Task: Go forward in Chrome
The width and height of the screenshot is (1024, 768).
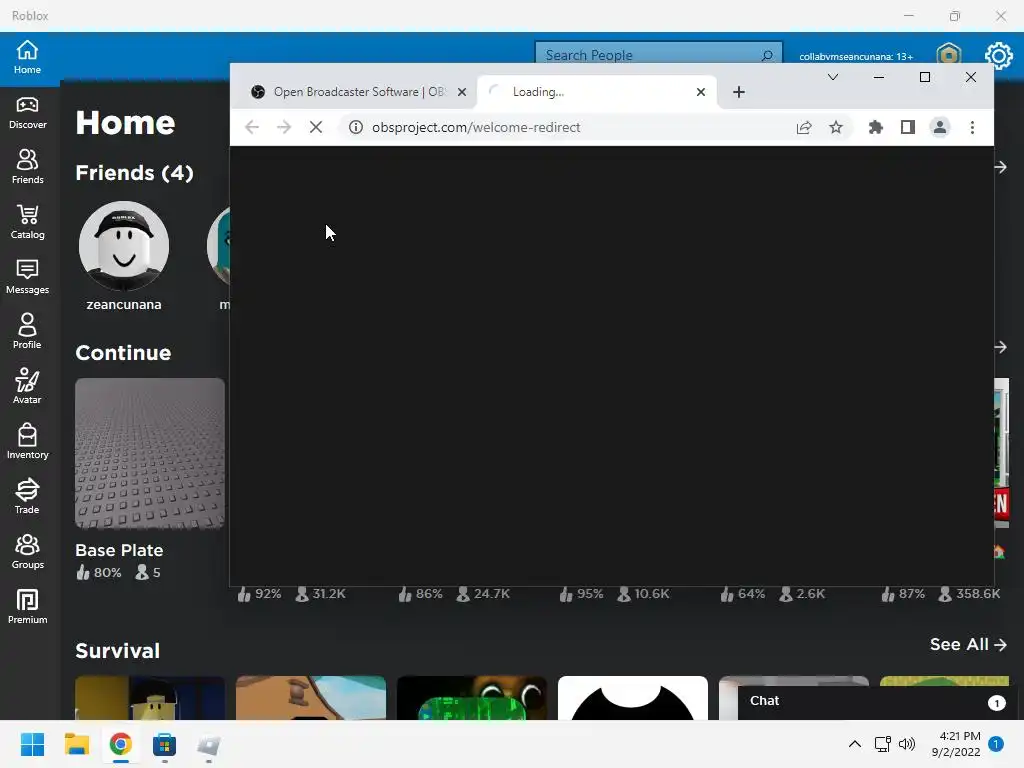Action: (284, 127)
